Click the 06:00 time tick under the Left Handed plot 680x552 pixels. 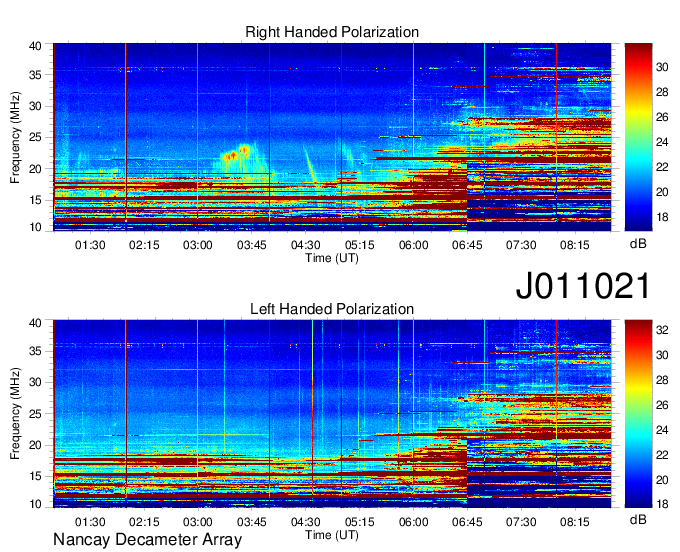(413, 522)
